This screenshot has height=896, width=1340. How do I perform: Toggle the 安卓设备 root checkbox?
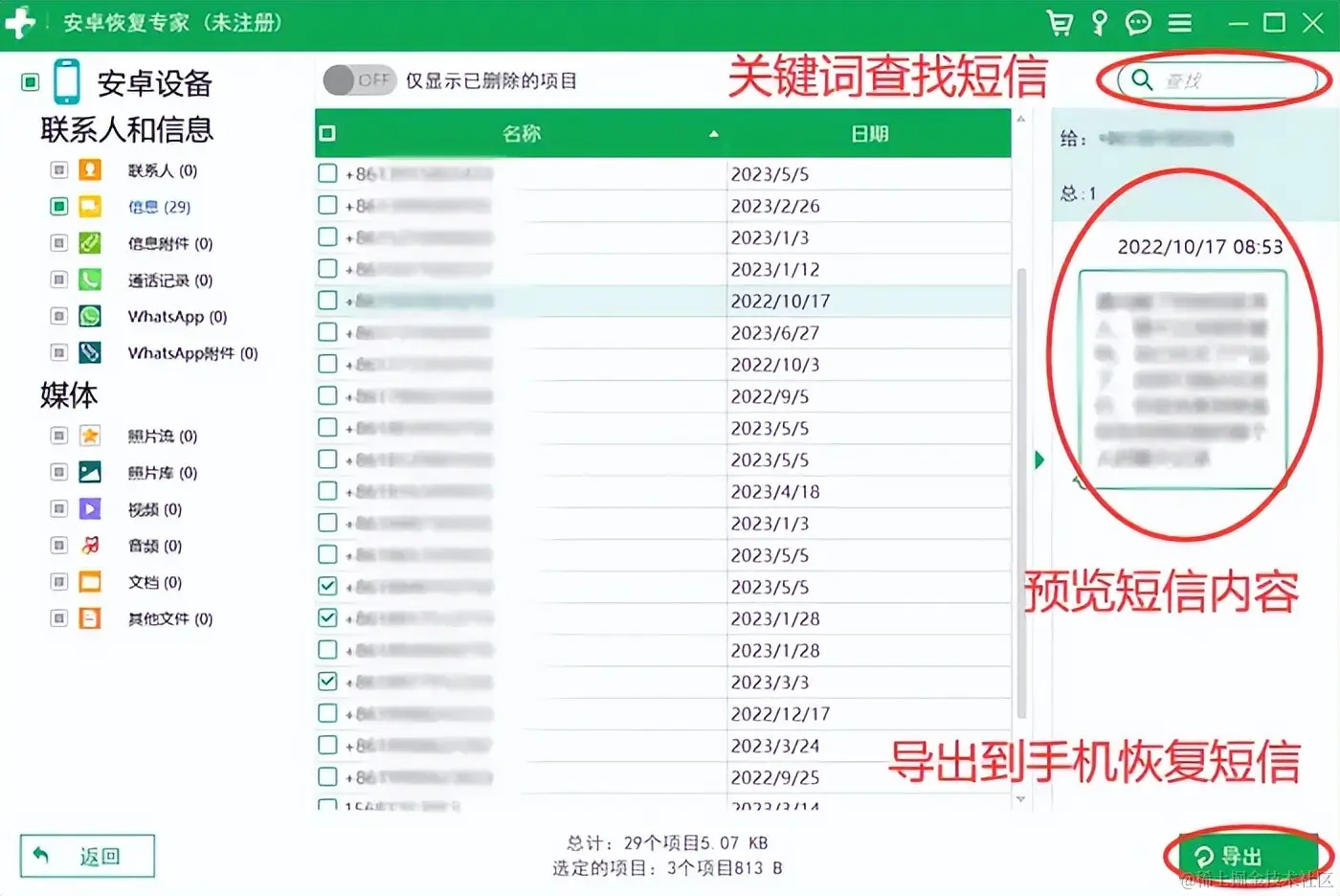pyautogui.click(x=31, y=82)
